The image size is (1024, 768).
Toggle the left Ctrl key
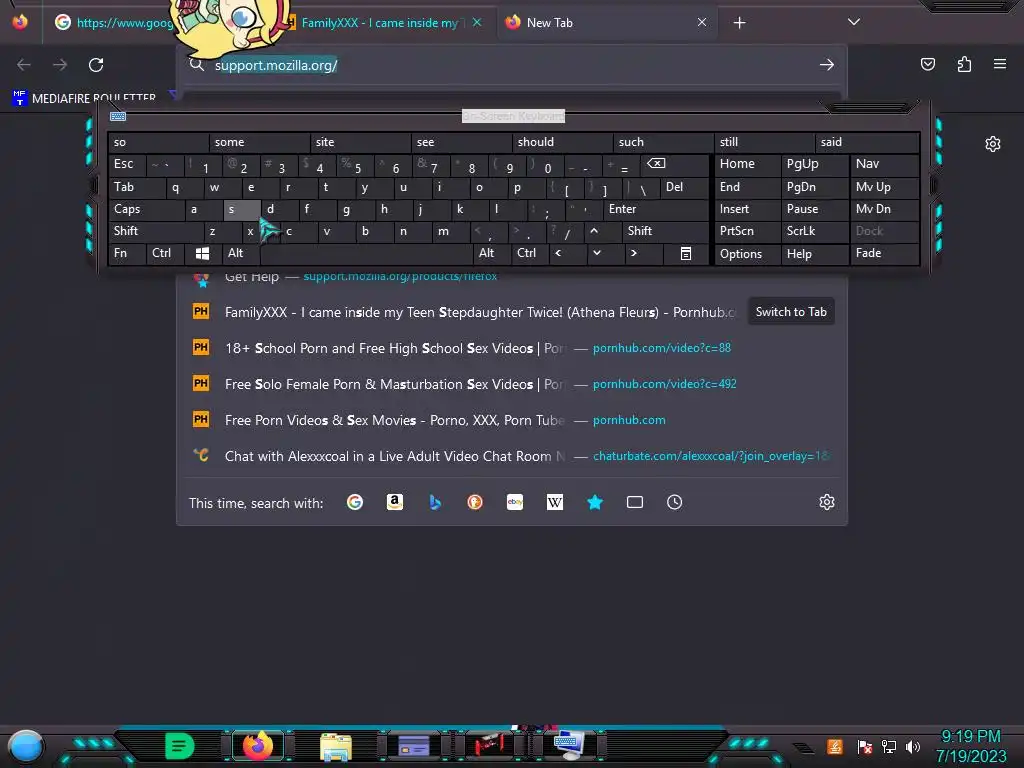pos(165,253)
